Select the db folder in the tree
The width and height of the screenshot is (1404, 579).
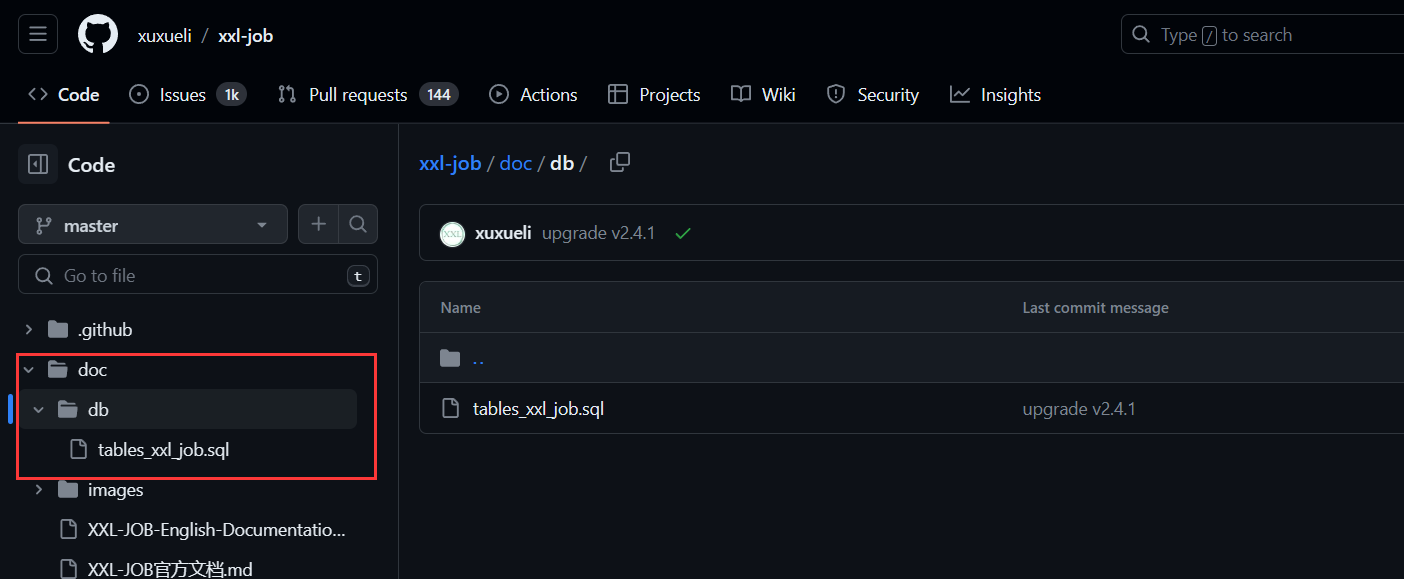click(98, 410)
